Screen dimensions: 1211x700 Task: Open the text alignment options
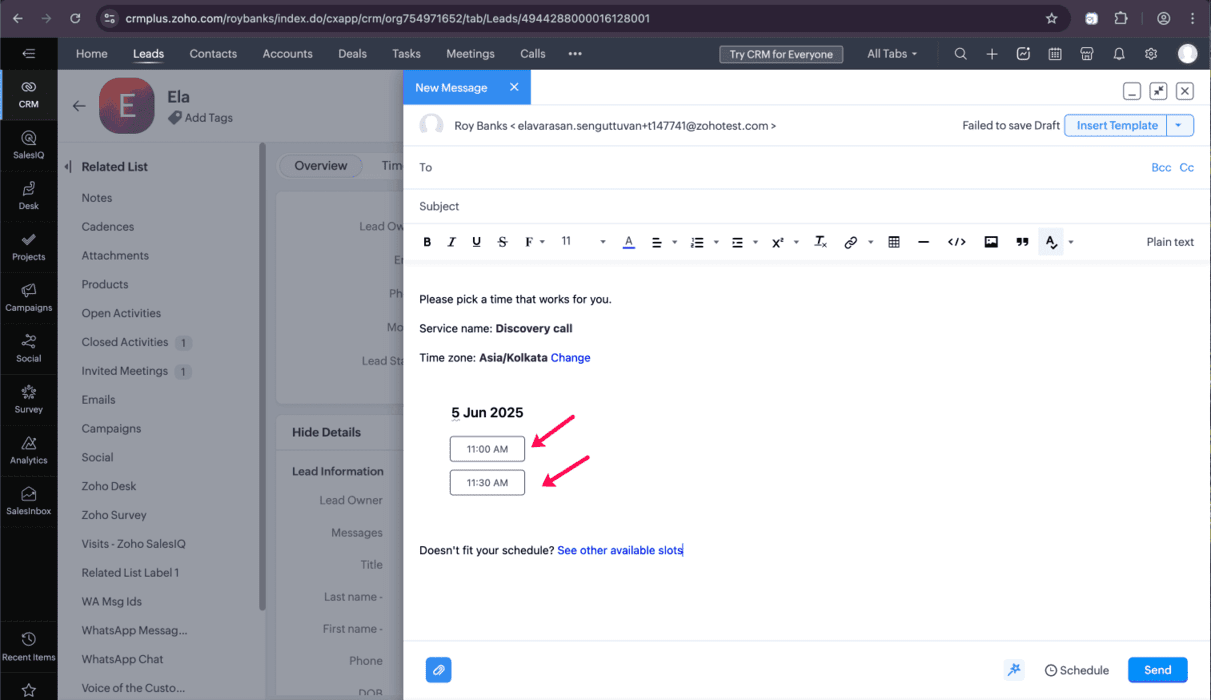click(x=663, y=242)
